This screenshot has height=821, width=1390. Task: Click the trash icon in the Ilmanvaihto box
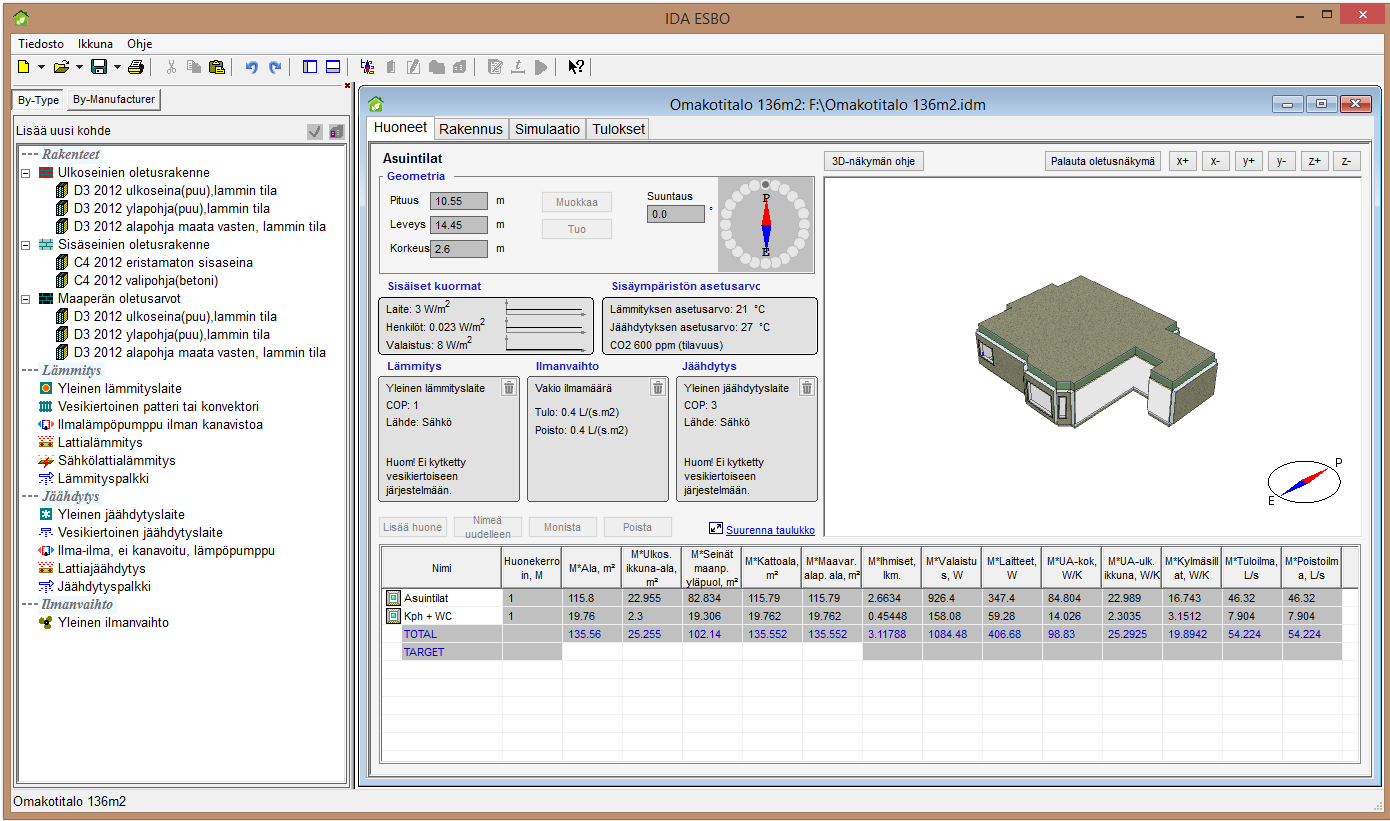657,388
